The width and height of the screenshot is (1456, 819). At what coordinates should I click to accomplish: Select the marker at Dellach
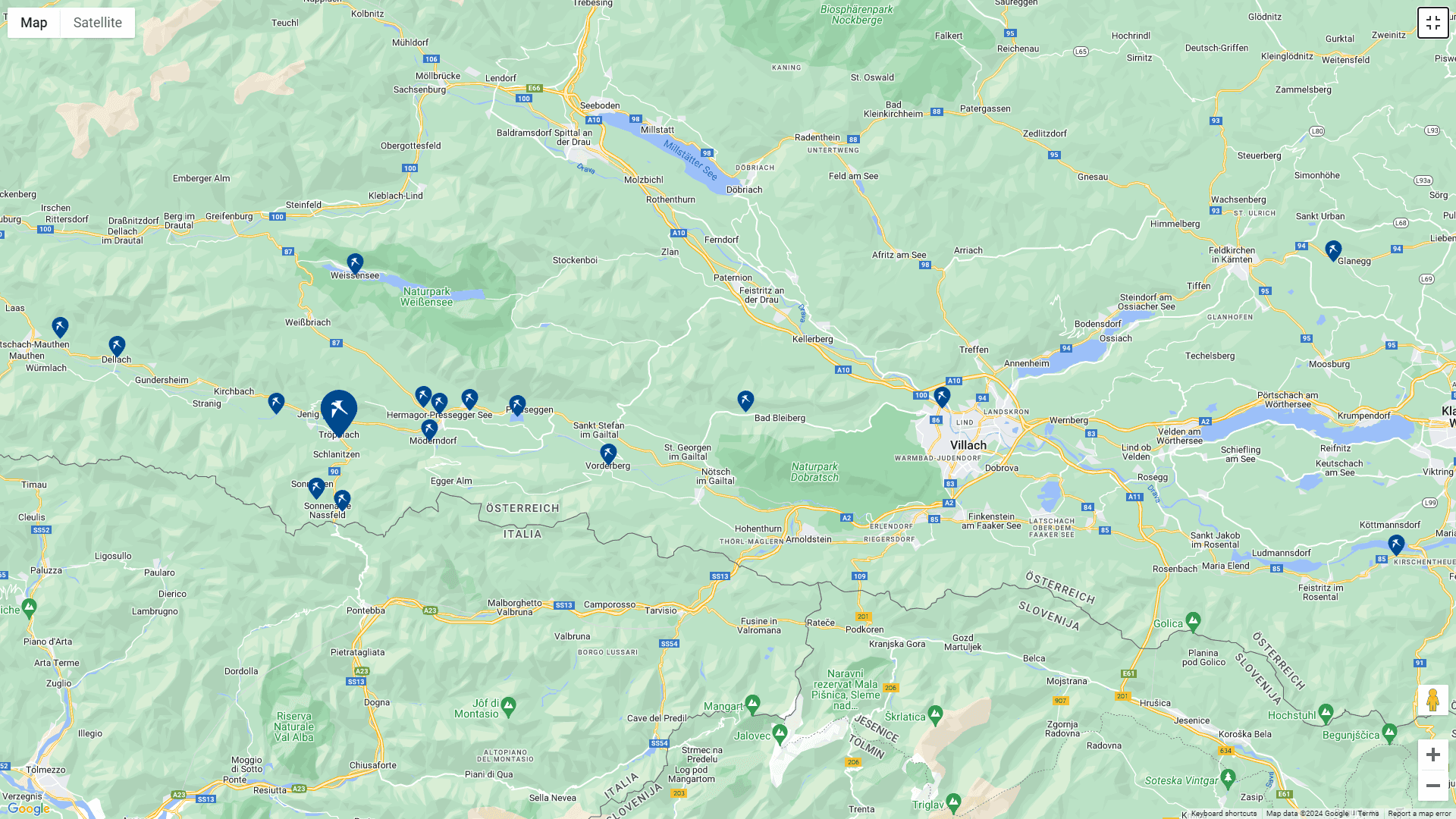pyautogui.click(x=117, y=347)
